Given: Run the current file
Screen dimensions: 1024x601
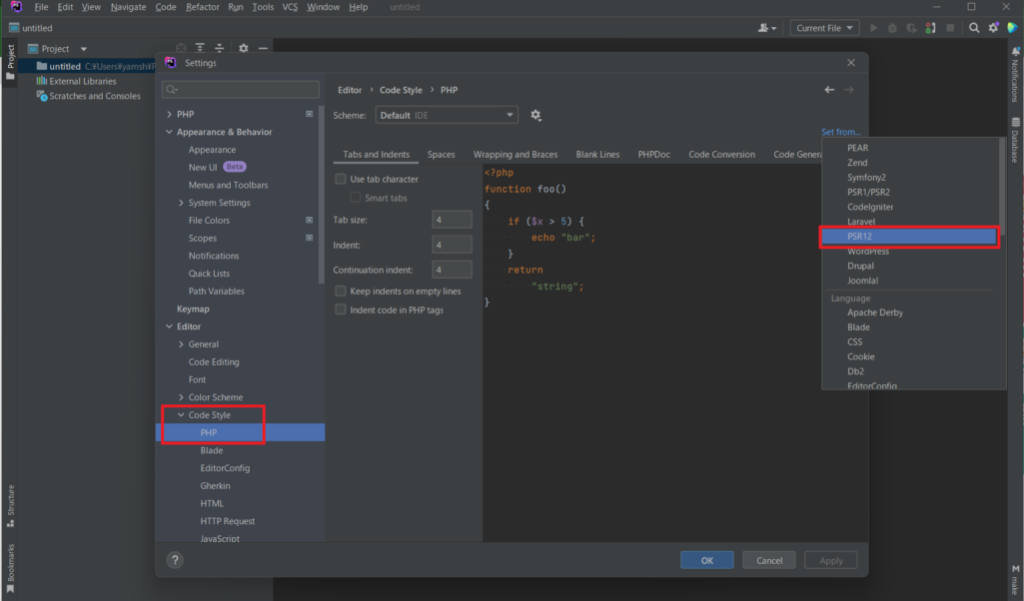Looking at the screenshot, I should pos(874,27).
